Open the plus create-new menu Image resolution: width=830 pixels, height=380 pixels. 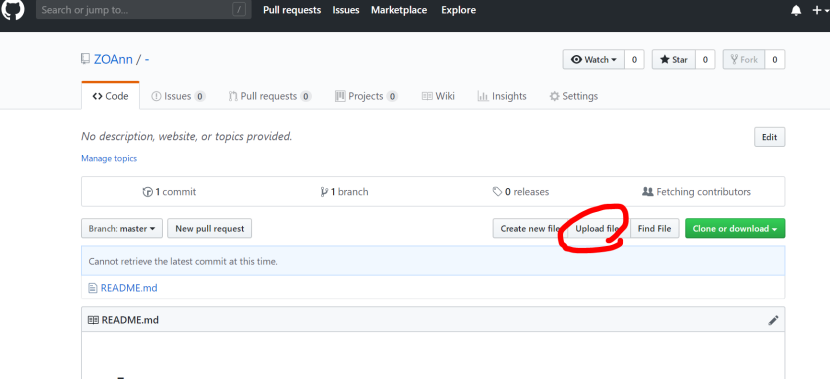point(819,11)
